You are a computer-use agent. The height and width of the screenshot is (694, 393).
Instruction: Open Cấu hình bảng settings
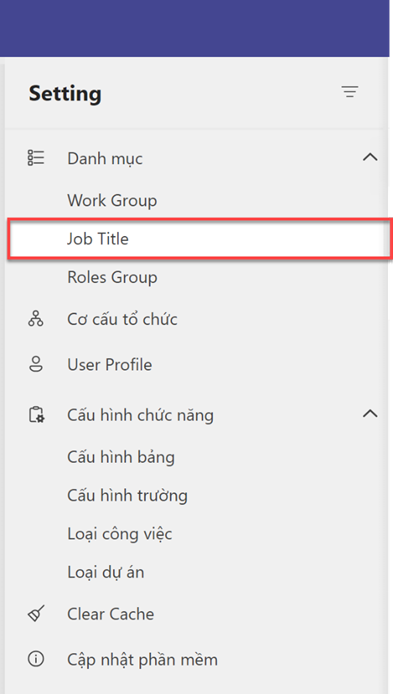tap(121, 457)
